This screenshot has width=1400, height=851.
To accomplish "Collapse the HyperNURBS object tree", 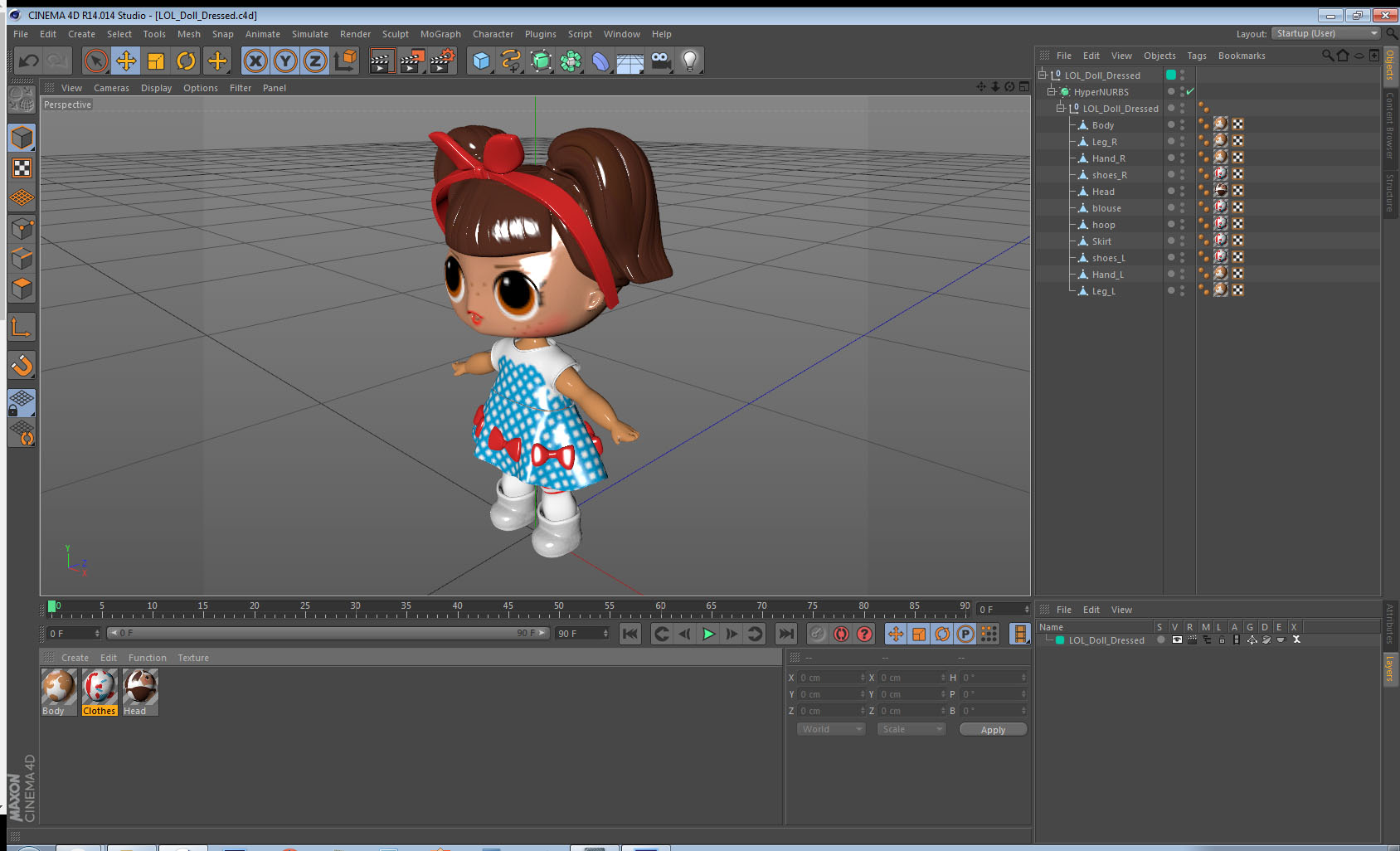I will [x=1052, y=91].
